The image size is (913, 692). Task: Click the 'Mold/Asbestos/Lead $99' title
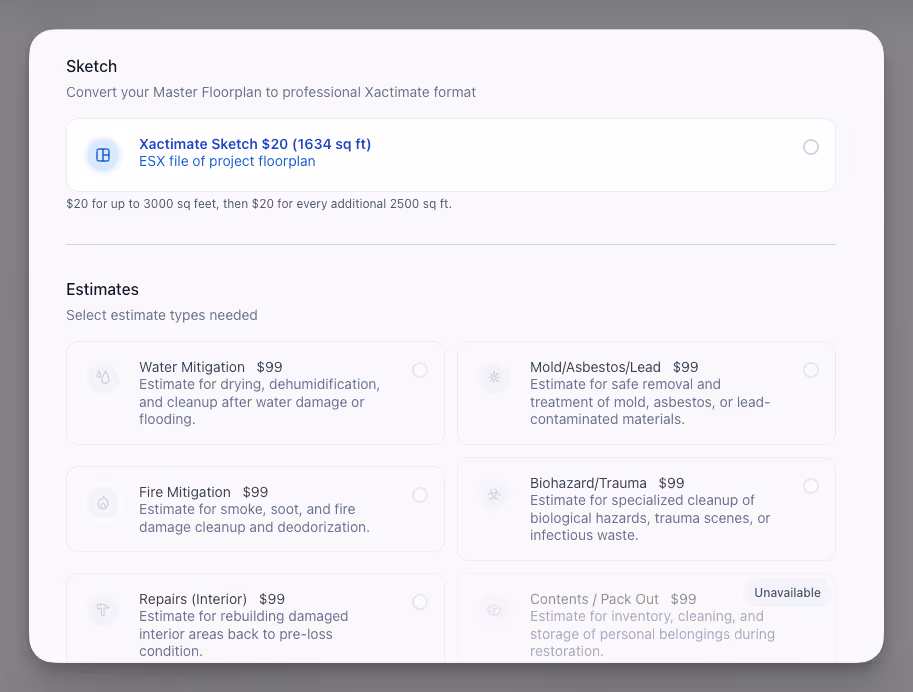[x=614, y=367]
